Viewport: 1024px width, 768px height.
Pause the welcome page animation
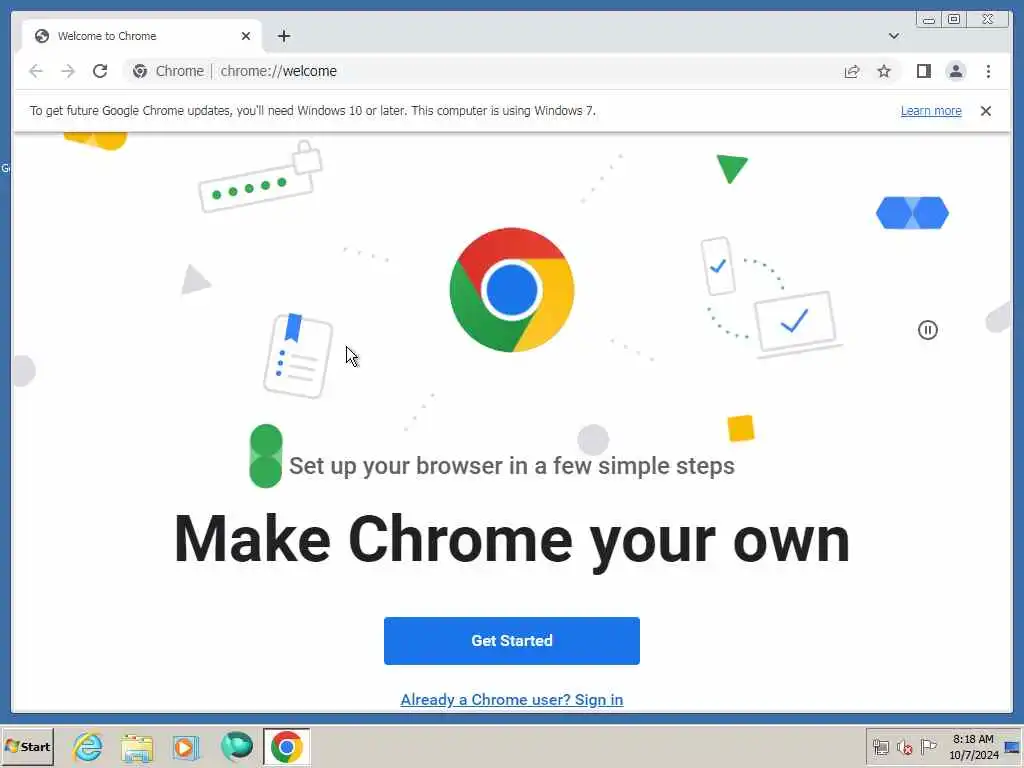pos(927,330)
